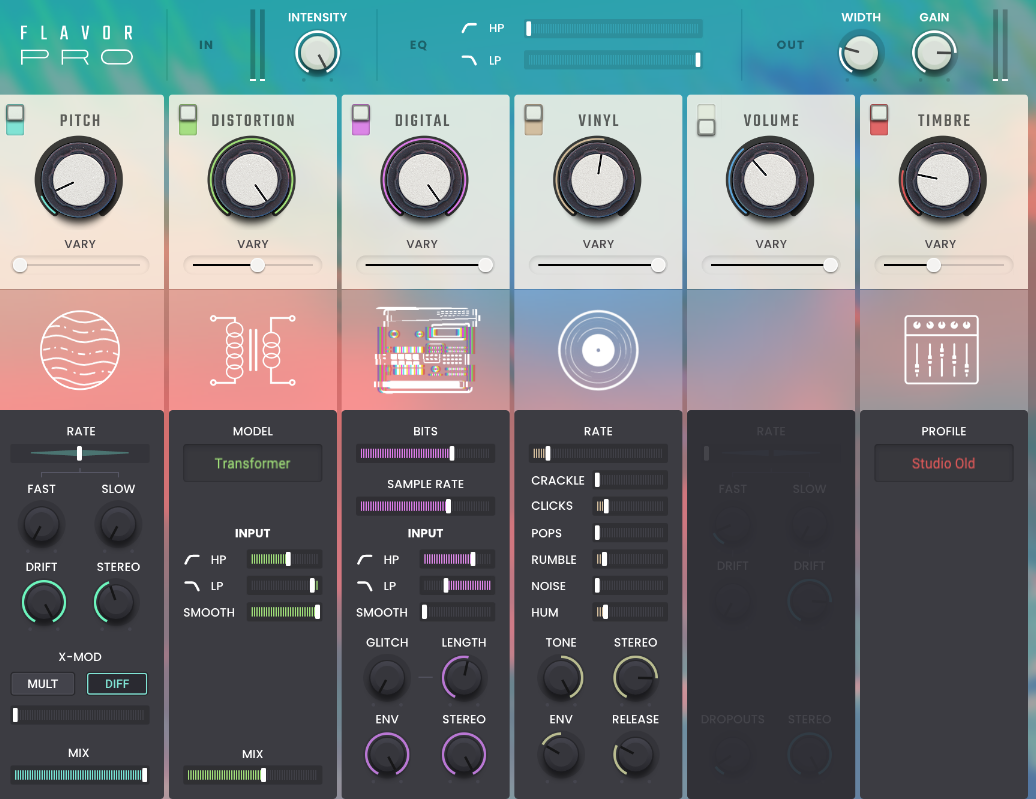1036x799 pixels.
Task: Click the output Gain knob
Action: click(x=934, y=53)
